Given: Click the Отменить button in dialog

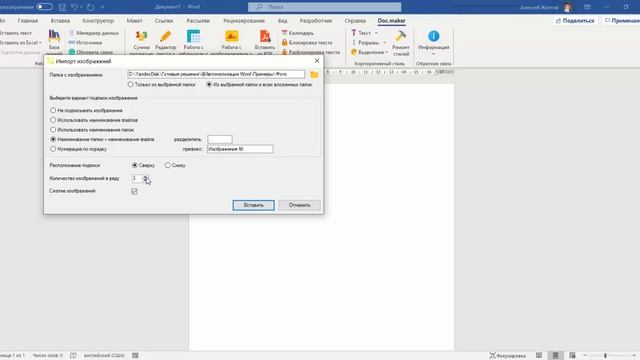Looking at the screenshot, I should (x=299, y=205).
